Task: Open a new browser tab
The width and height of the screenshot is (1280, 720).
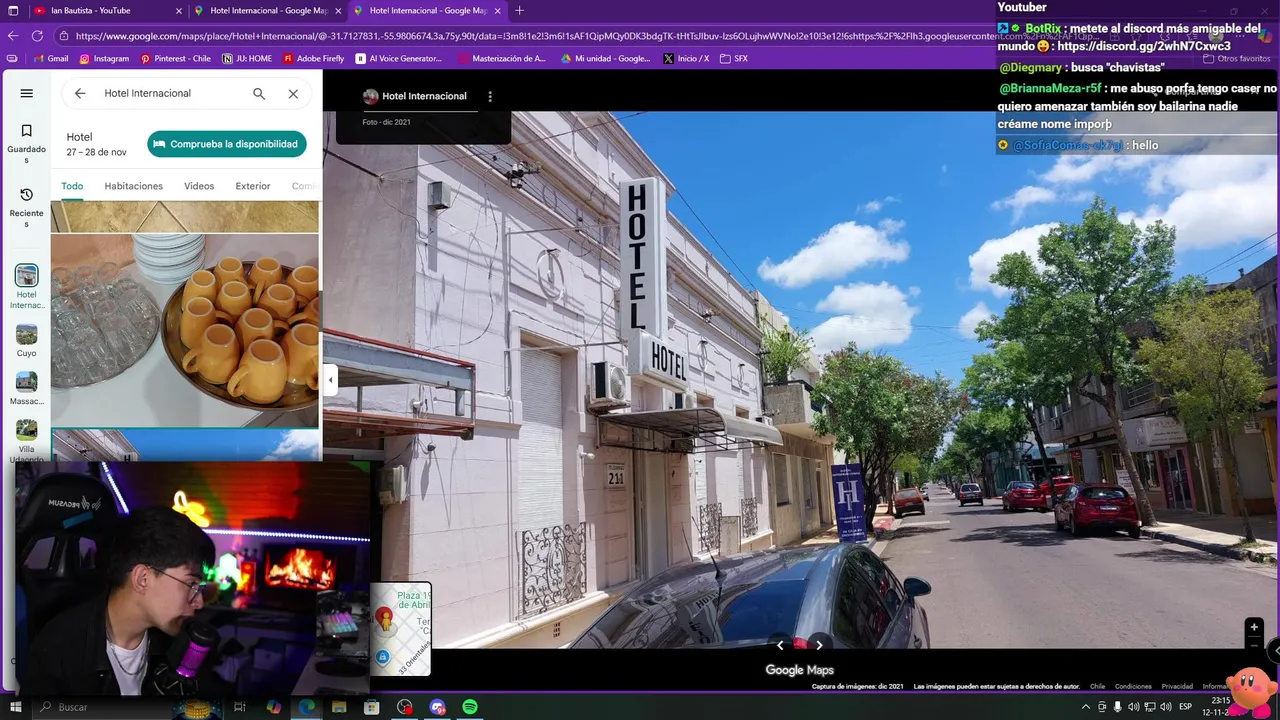Action: coord(519,10)
